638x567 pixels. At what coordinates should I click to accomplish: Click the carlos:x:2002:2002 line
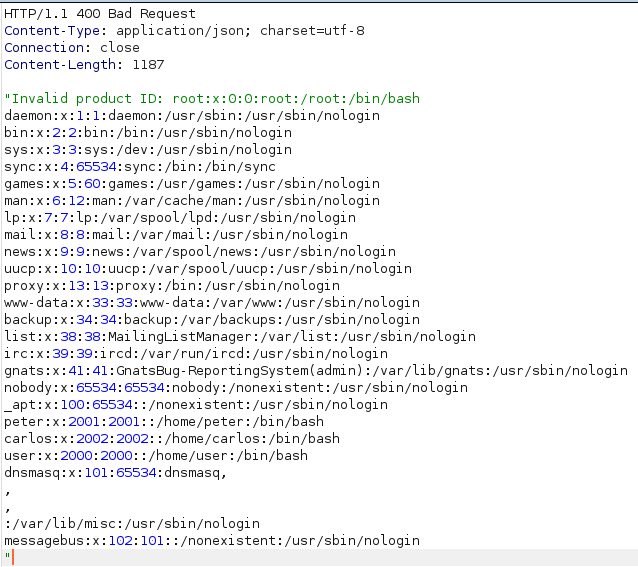172,439
